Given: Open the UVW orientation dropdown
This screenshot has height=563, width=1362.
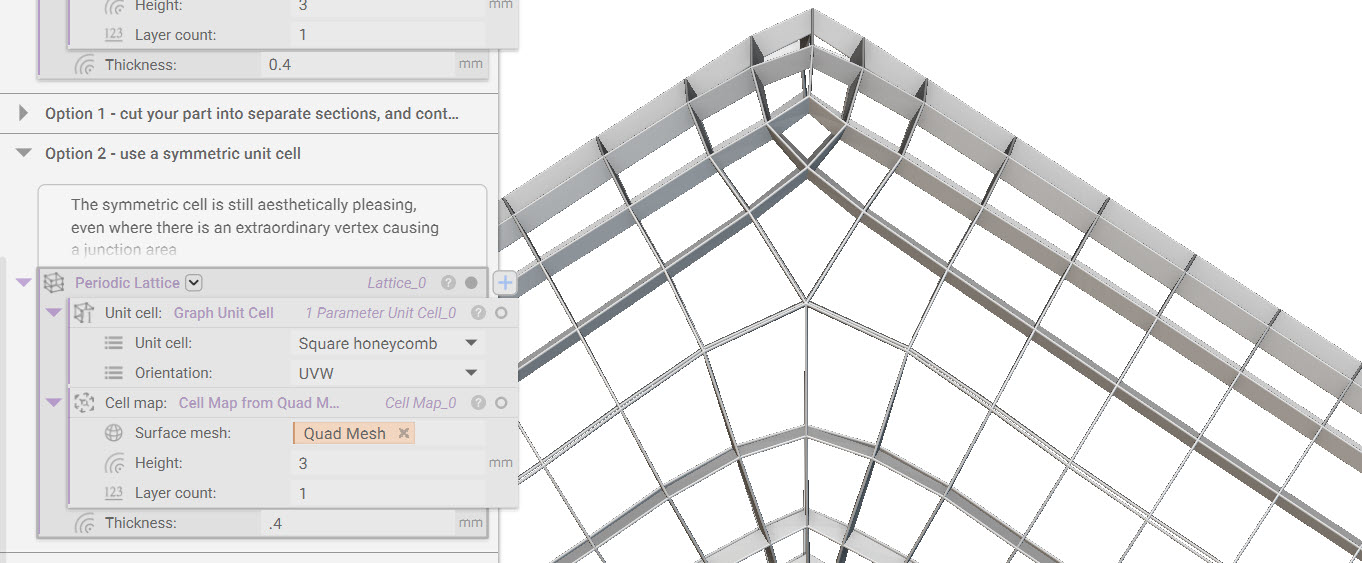Looking at the screenshot, I should (x=388, y=373).
